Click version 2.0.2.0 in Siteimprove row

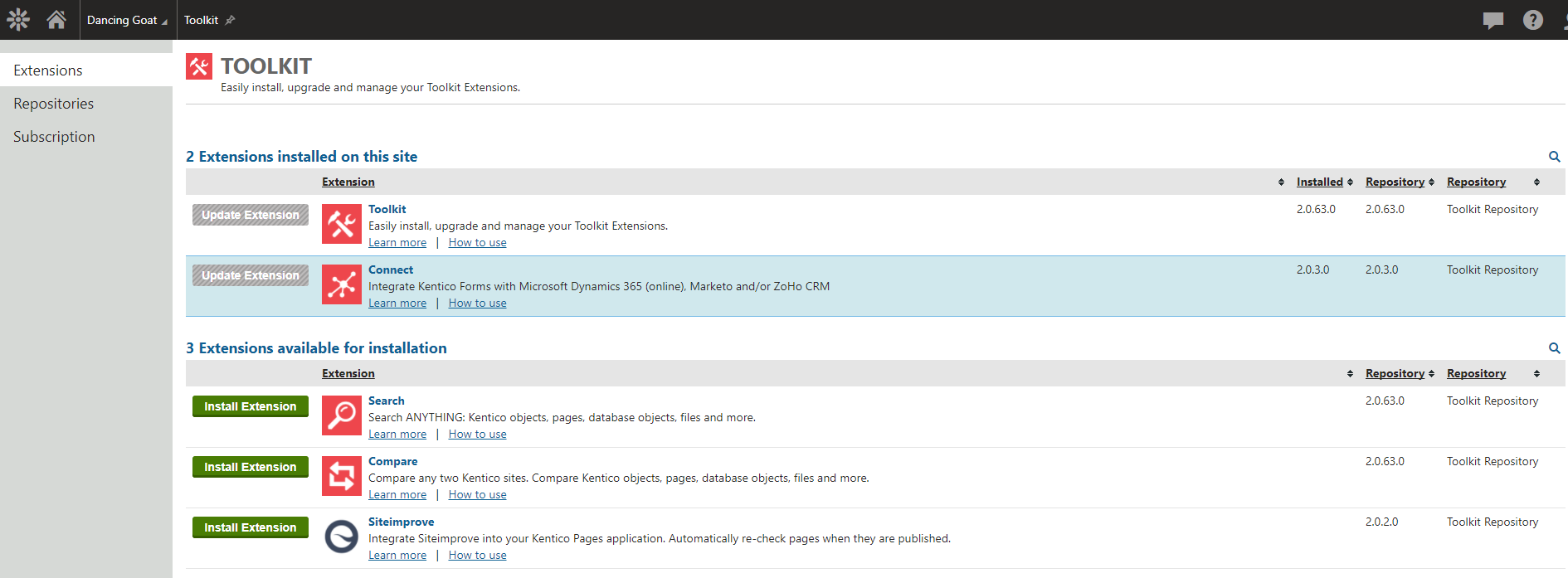click(1381, 522)
